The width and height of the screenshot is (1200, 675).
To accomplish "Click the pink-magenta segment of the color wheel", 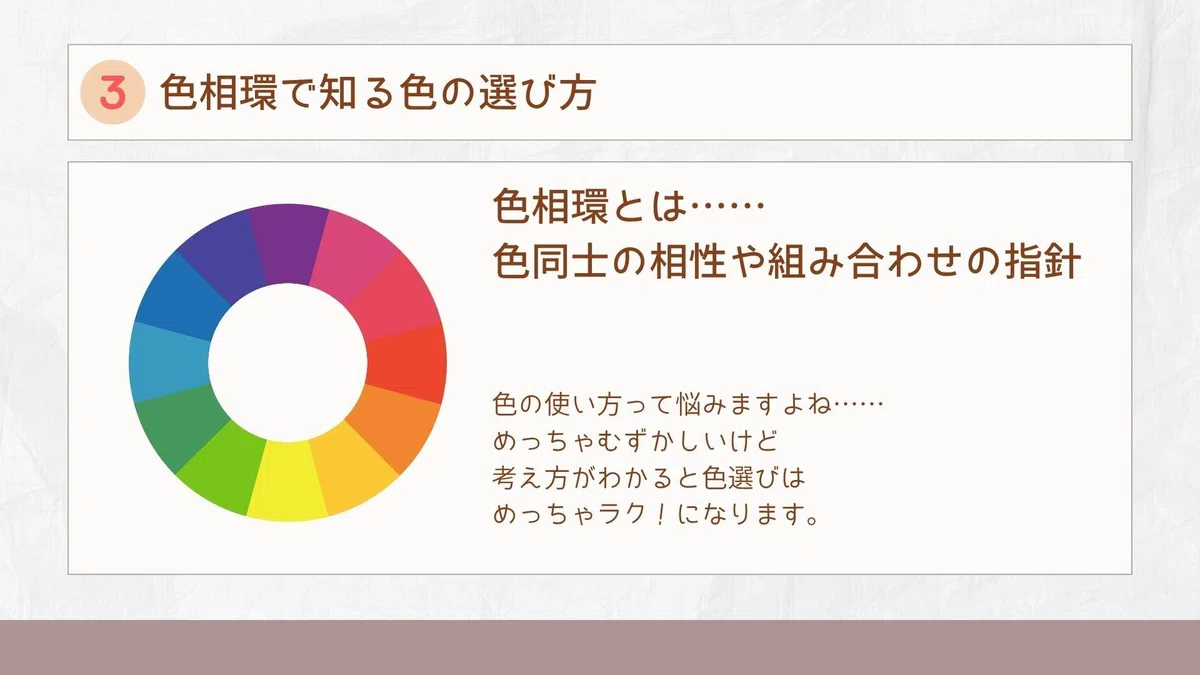I will coord(356,256).
